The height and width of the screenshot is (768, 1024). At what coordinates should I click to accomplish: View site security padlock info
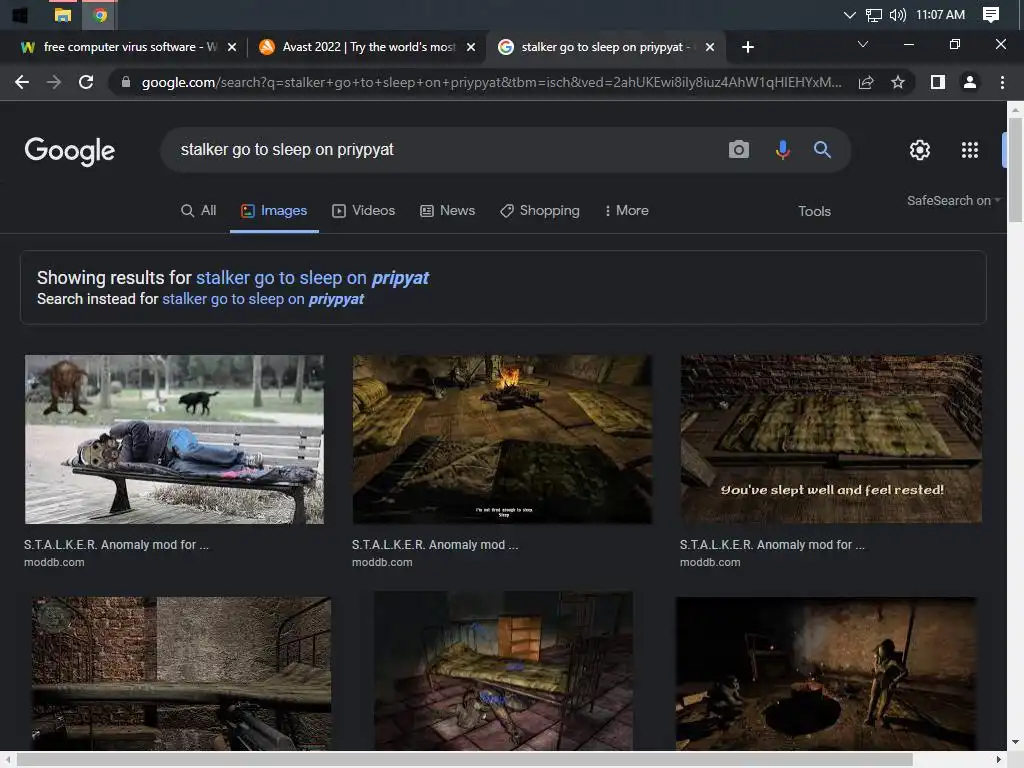pyautogui.click(x=126, y=82)
